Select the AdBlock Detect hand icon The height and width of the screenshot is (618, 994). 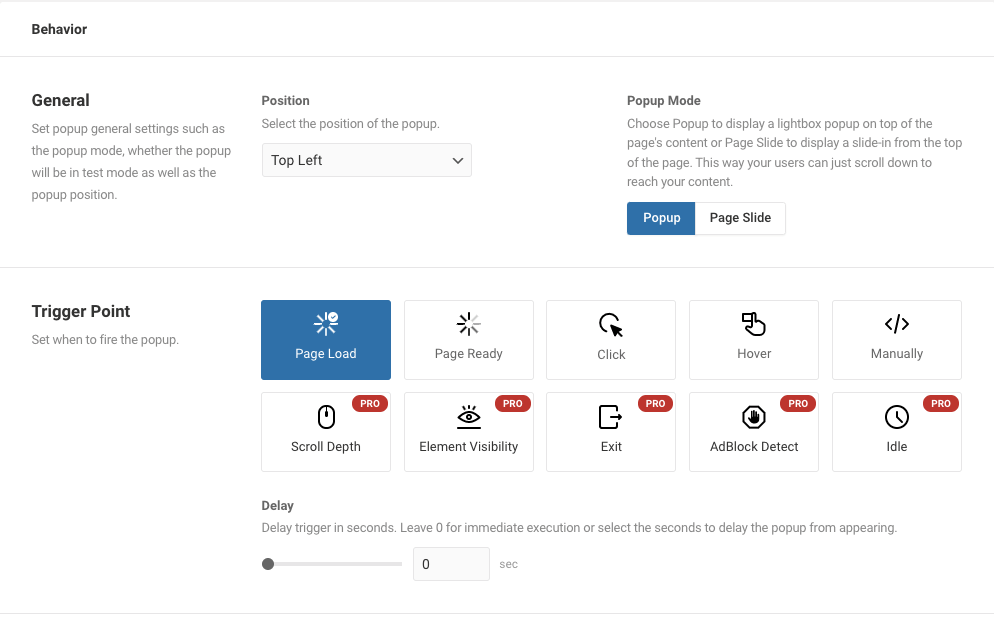754,417
